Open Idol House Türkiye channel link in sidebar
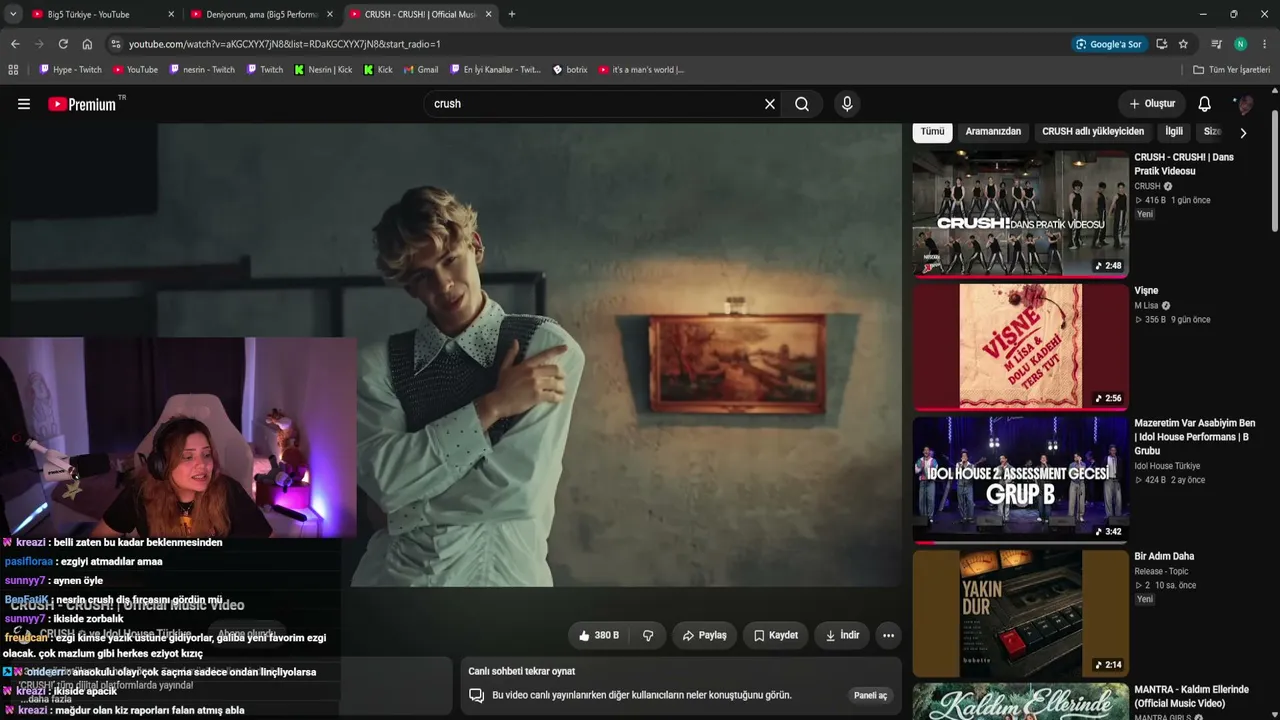The height and width of the screenshot is (720, 1280). coord(1167,466)
